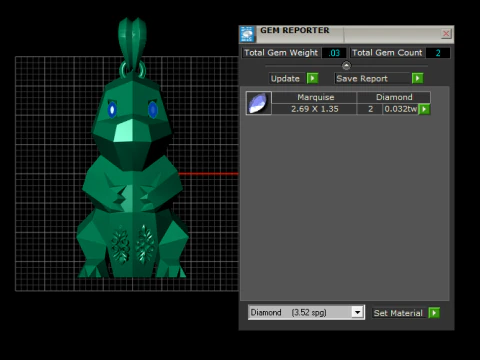This screenshot has width=480, height=360.
Task: Click the Save Report button label
Action: pyautogui.click(x=362, y=79)
